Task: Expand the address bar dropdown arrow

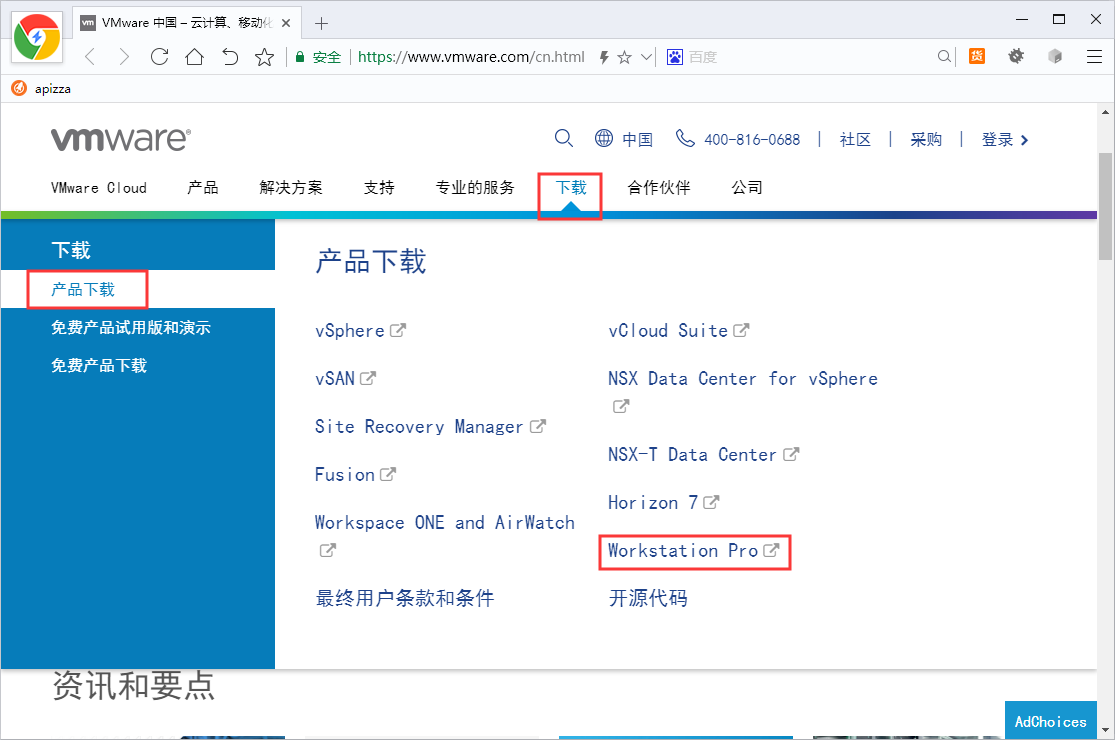Action: [x=646, y=57]
